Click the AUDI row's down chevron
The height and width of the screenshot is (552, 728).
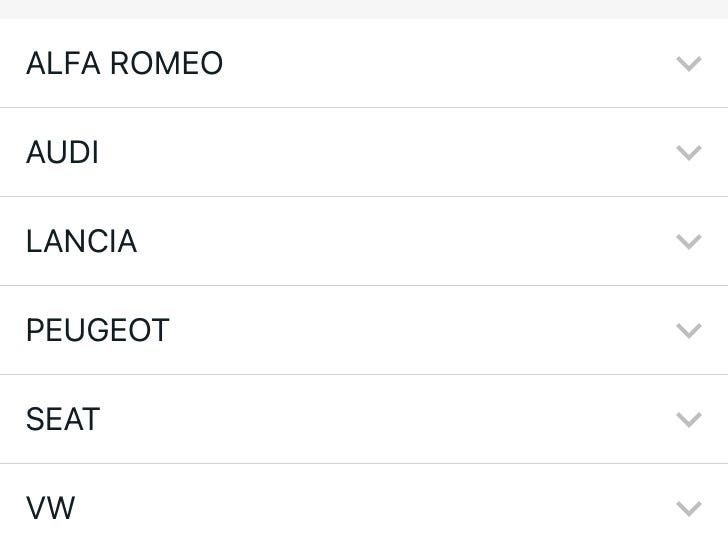coord(688,153)
